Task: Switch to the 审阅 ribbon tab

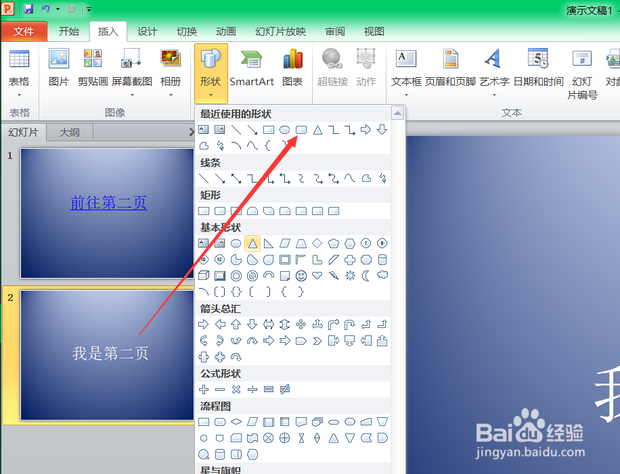Action: point(335,32)
